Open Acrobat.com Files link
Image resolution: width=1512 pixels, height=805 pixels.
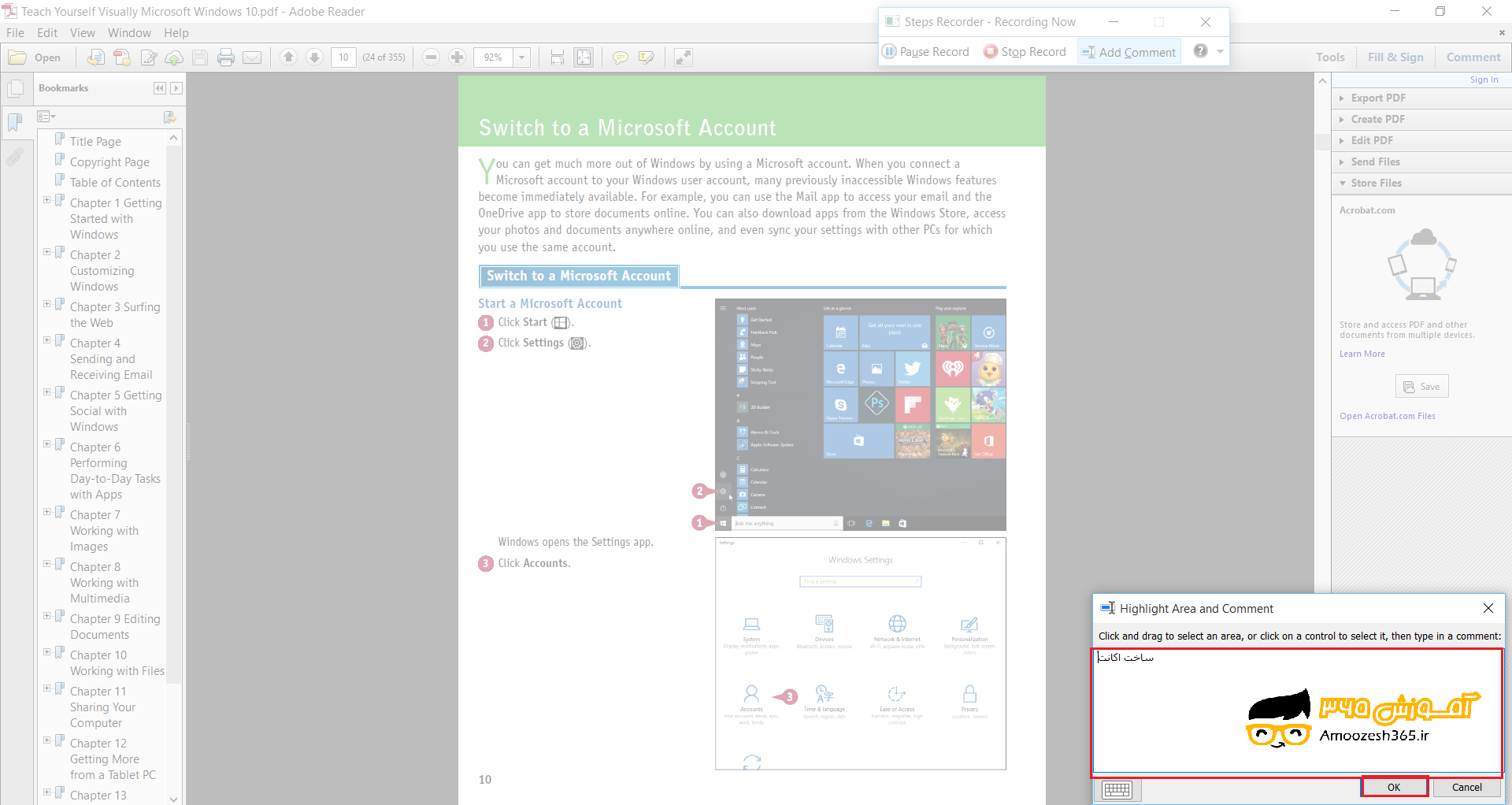pyautogui.click(x=1388, y=416)
